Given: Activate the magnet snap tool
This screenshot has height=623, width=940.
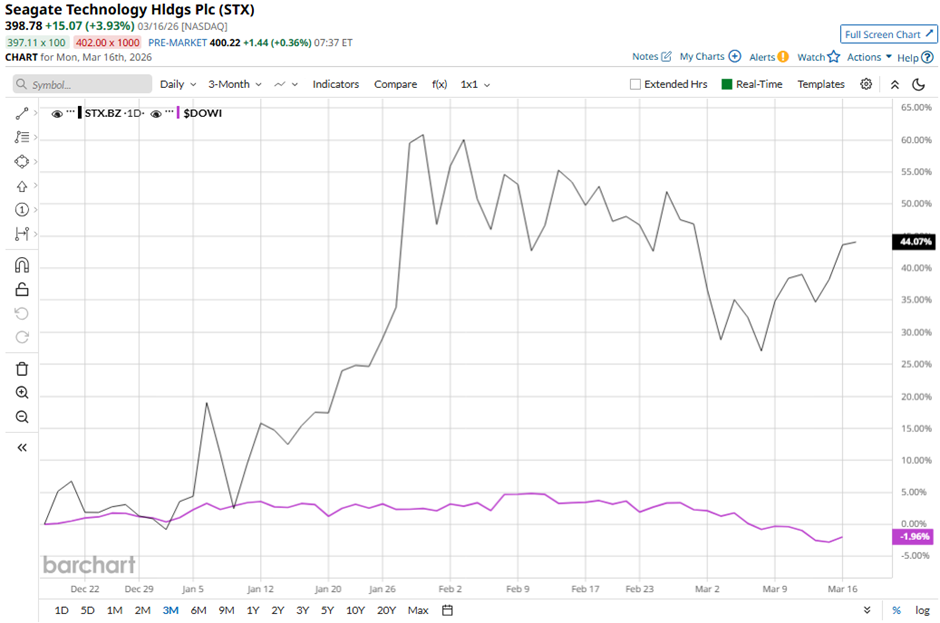Looking at the screenshot, I should click(22, 265).
